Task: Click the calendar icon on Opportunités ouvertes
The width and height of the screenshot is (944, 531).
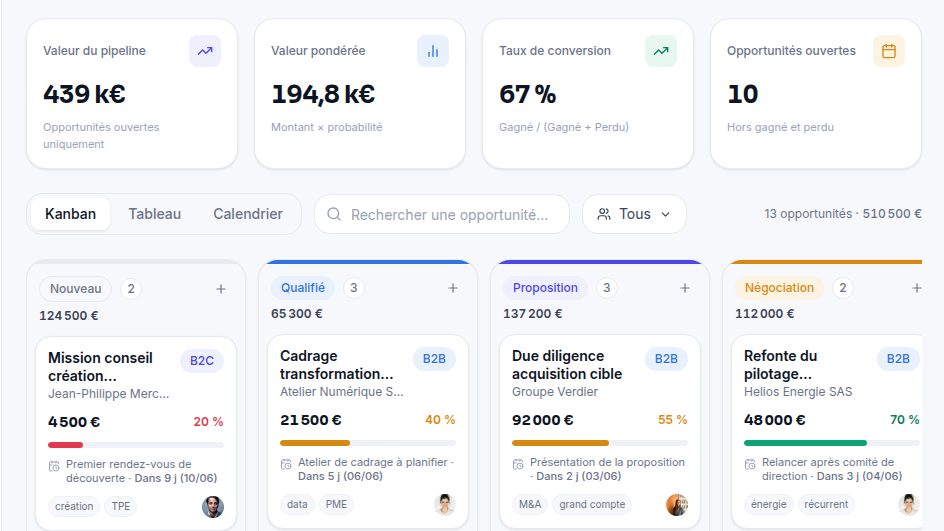Action: (x=889, y=51)
